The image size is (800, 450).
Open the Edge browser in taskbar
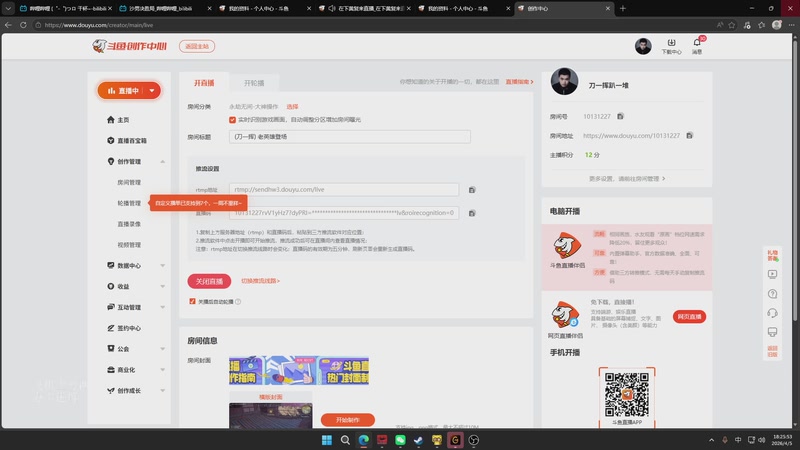pos(364,440)
